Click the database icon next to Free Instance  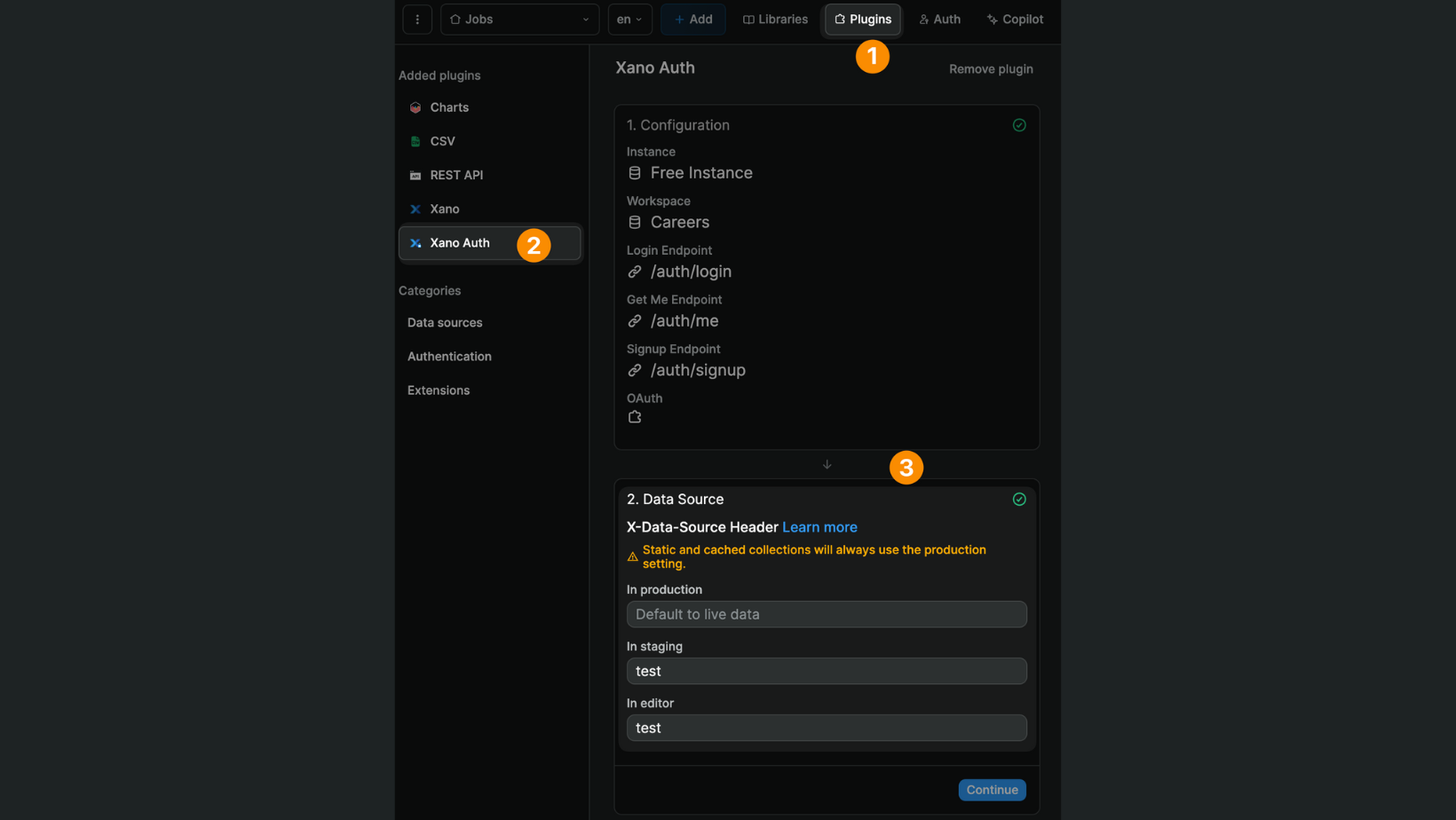[x=635, y=172]
